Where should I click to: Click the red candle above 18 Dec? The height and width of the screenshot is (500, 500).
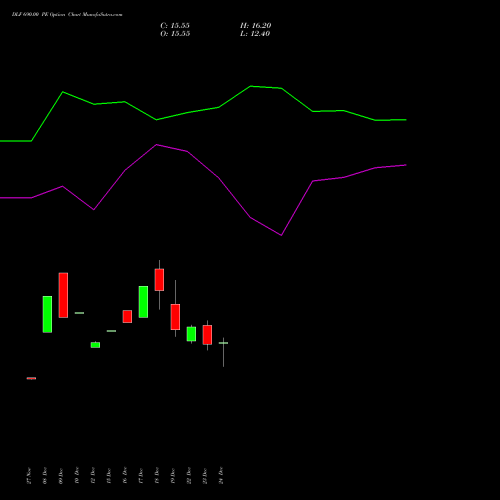tap(159, 280)
